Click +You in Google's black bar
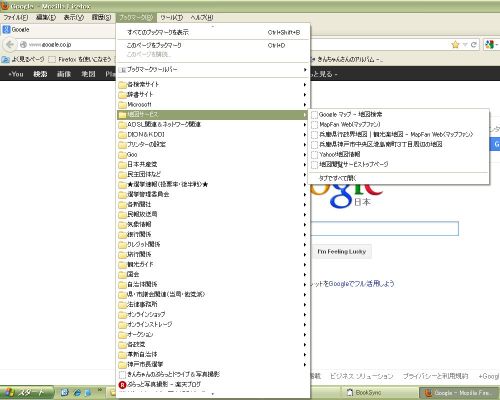Image resolution: width=500 pixels, height=400 pixels. coord(16,74)
